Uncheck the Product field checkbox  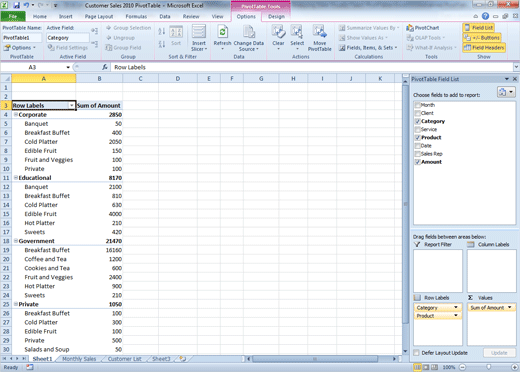point(417,137)
